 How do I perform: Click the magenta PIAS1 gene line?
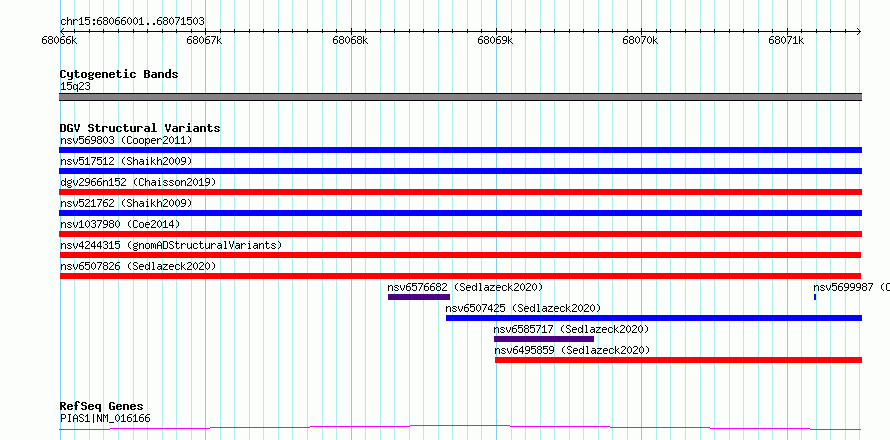click(460, 428)
